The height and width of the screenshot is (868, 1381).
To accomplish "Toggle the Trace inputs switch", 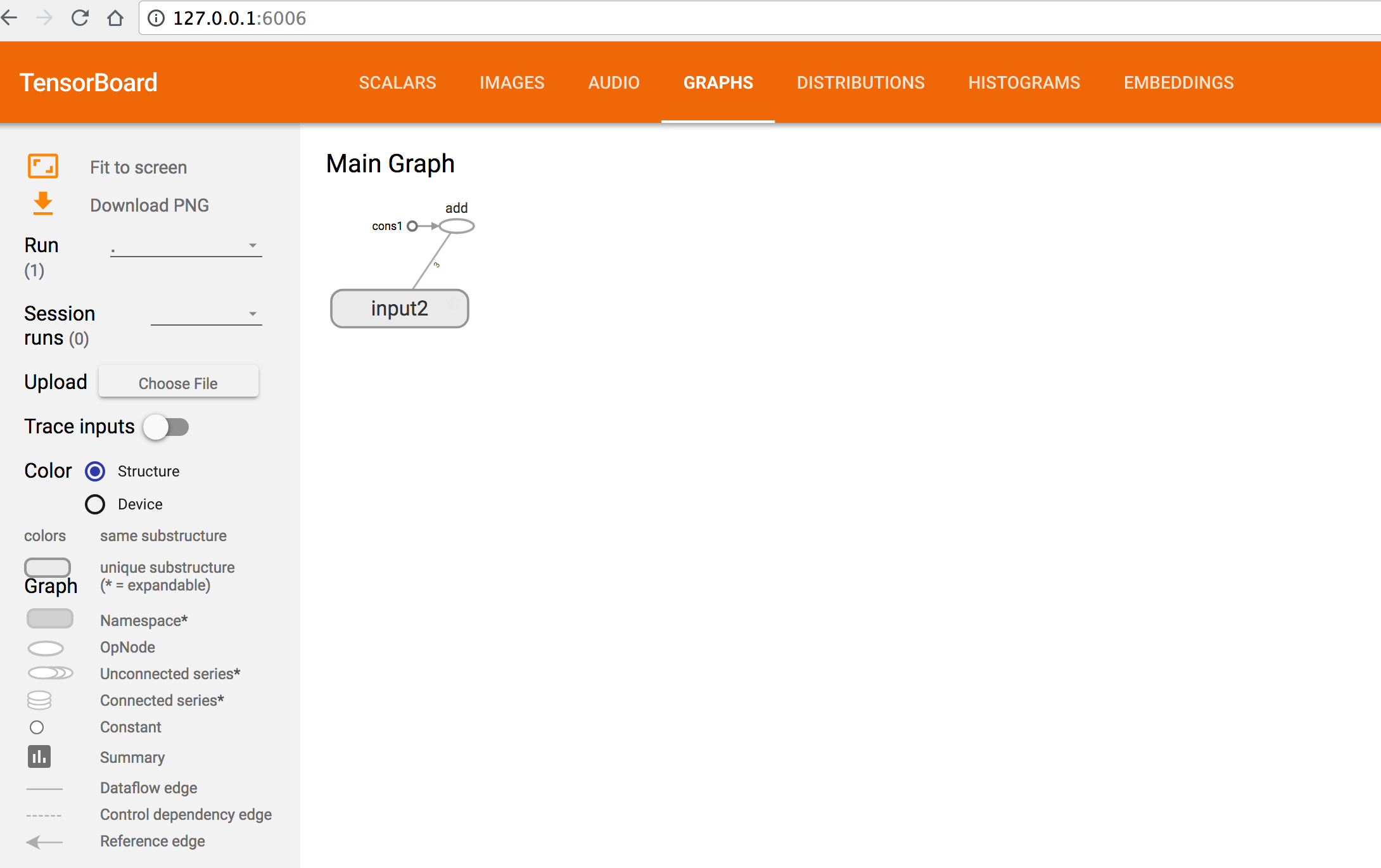I will pyautogui.click(x=167, y=427).
